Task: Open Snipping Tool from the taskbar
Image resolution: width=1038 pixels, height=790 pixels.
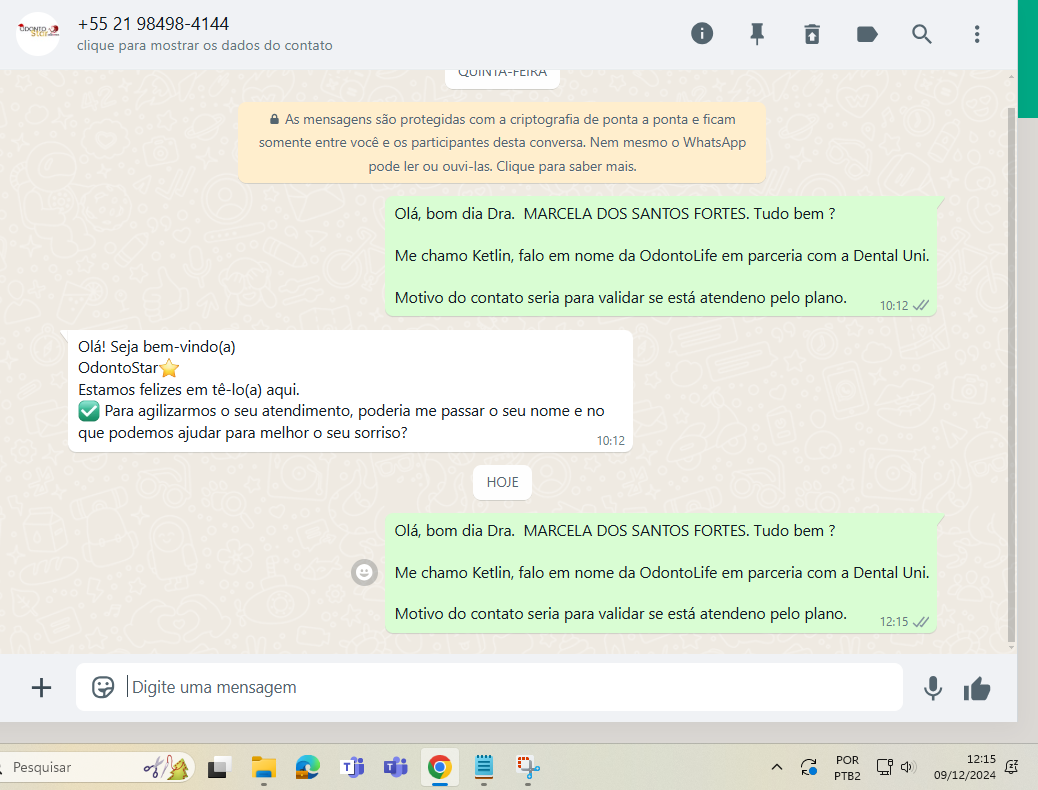Action: click(528, 767)
